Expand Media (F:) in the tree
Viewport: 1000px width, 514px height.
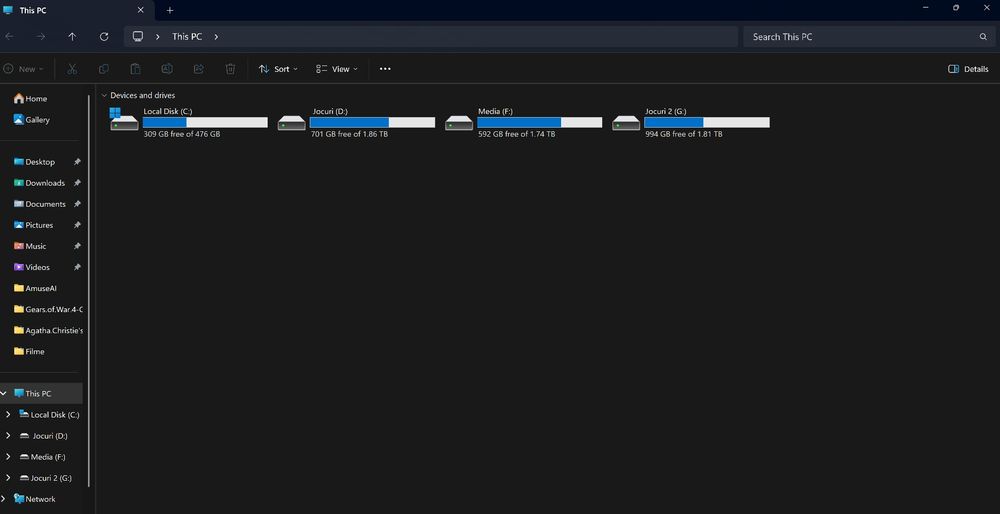8,457
